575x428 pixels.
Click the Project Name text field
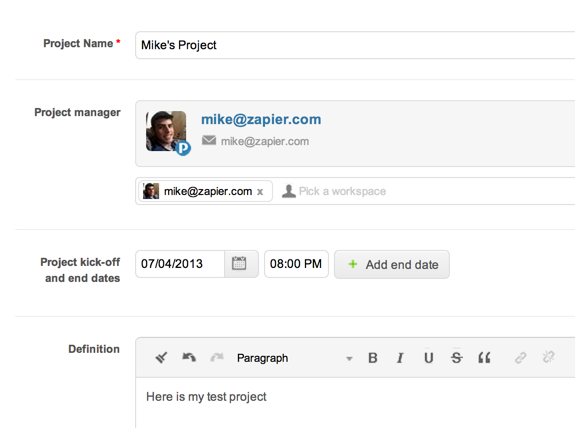[x=355, y=45]
